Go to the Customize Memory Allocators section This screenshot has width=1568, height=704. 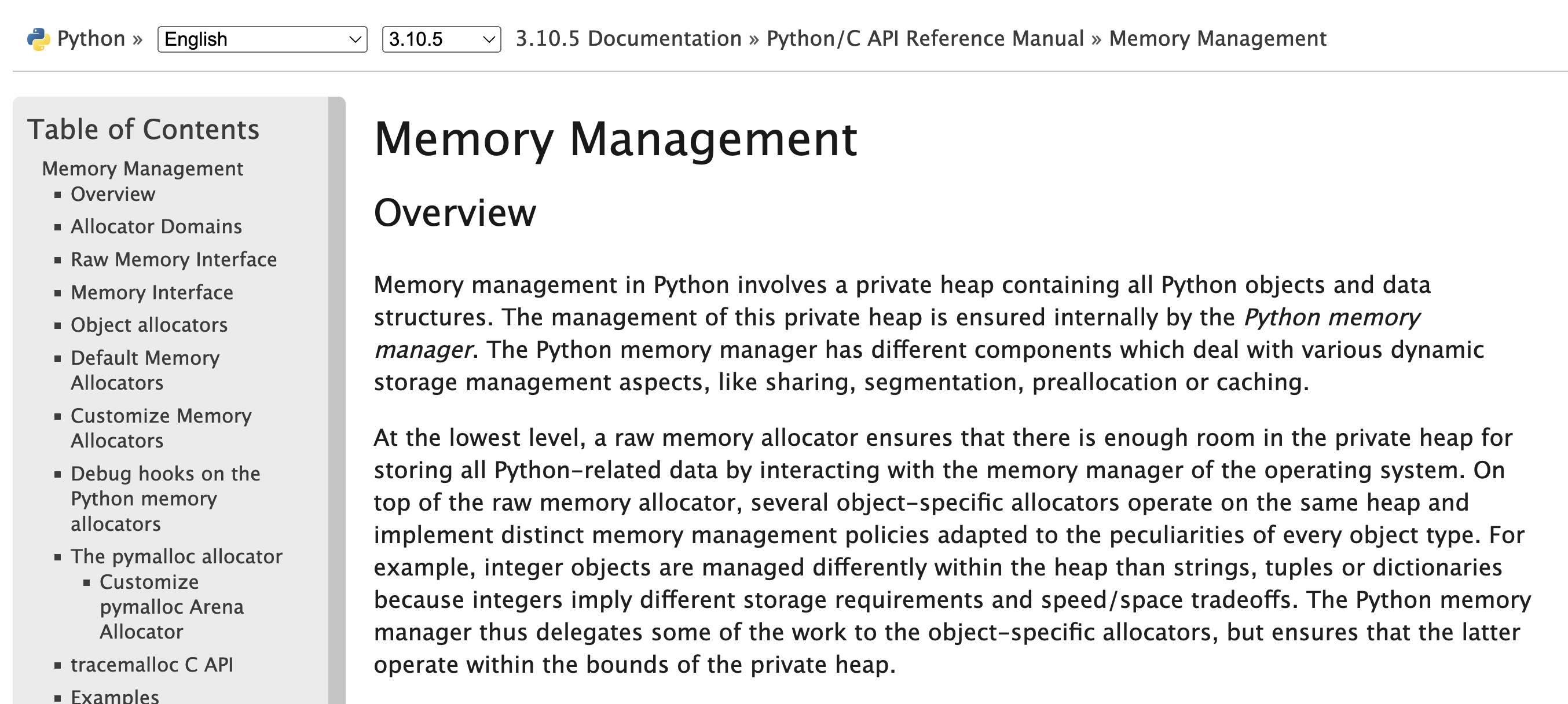[x=161, y=428]
